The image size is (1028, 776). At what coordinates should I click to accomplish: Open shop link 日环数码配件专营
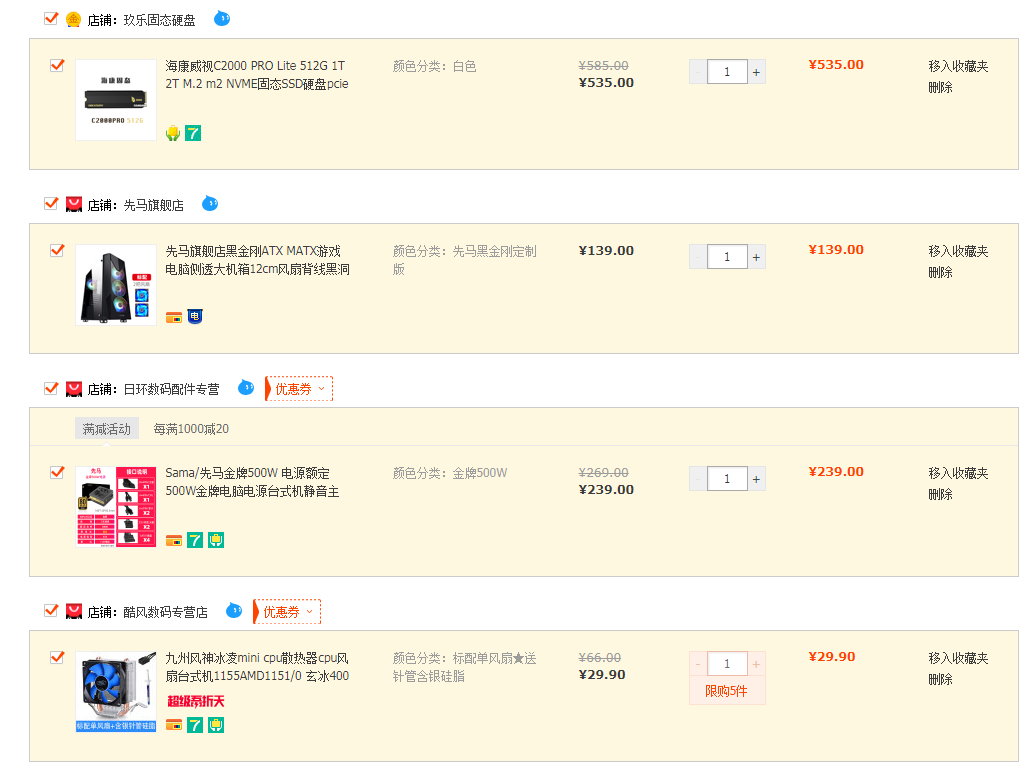(x=171, y=389)
